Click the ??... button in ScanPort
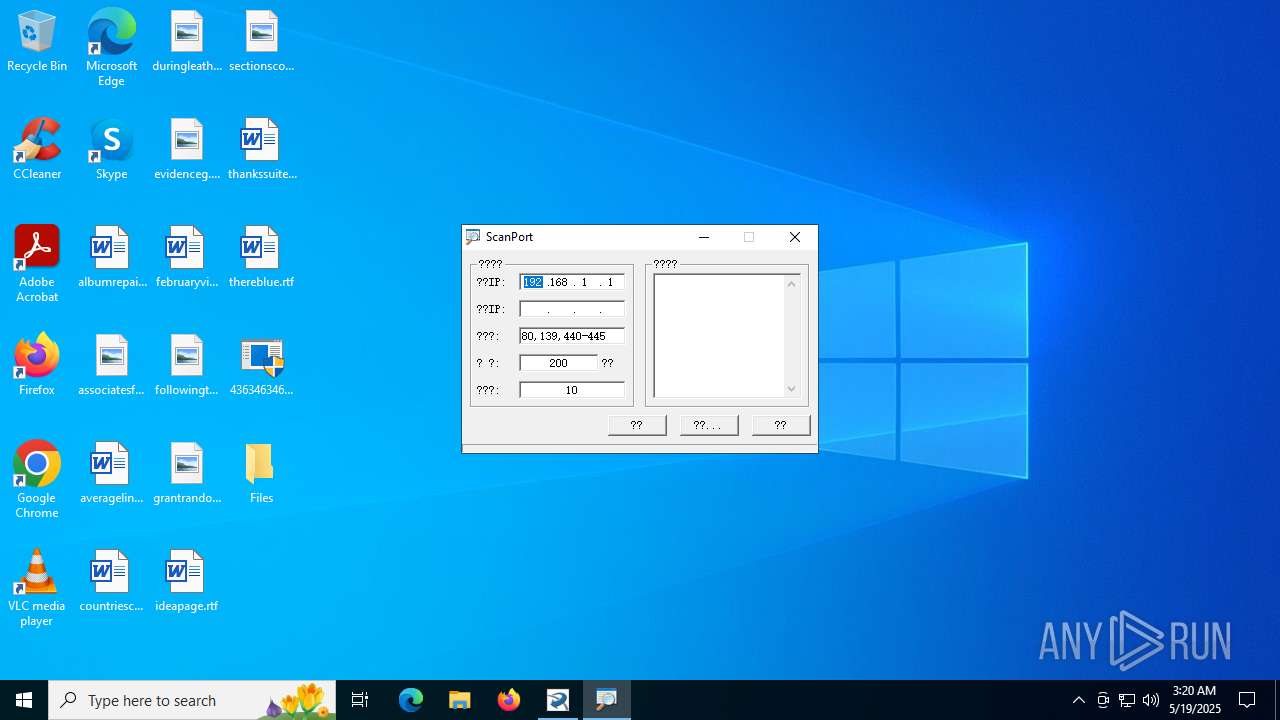 pos(709,425)
